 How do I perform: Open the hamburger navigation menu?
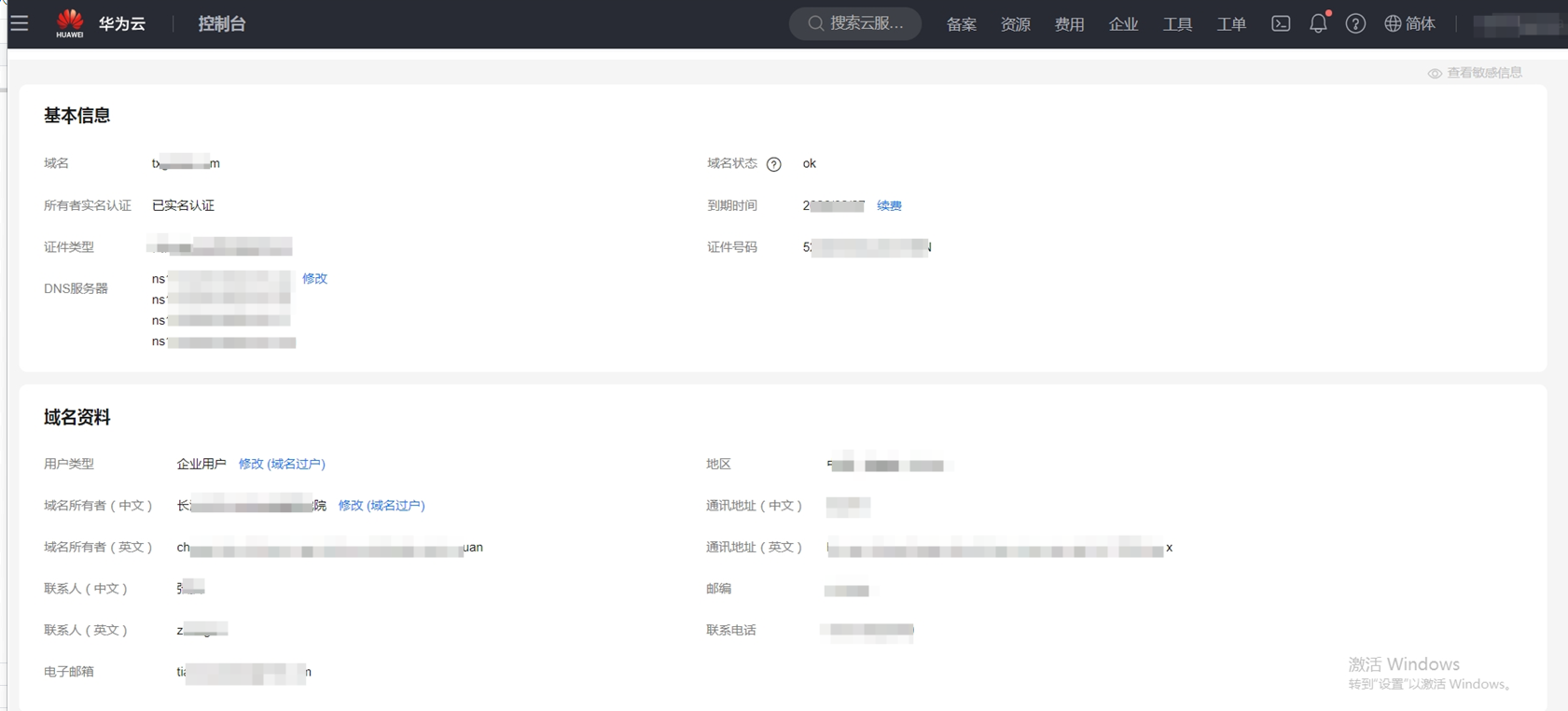coord(20,23)
